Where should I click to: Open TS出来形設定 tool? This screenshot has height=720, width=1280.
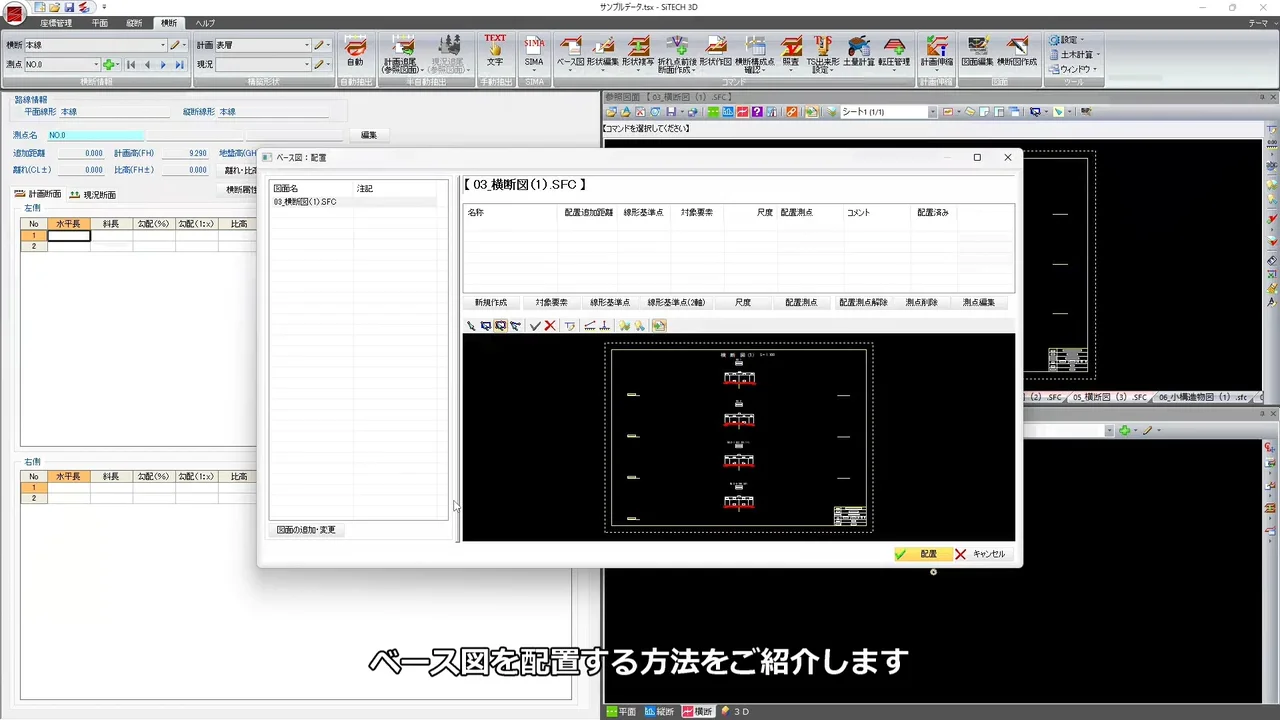point(822,54)
